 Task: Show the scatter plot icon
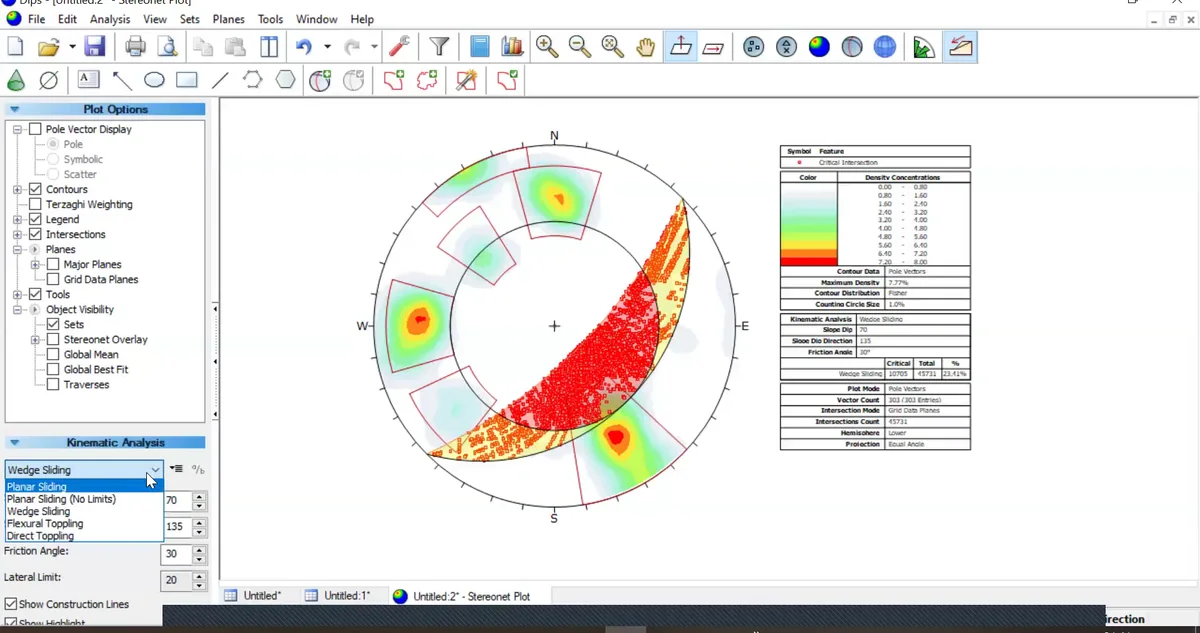(787, 46)
